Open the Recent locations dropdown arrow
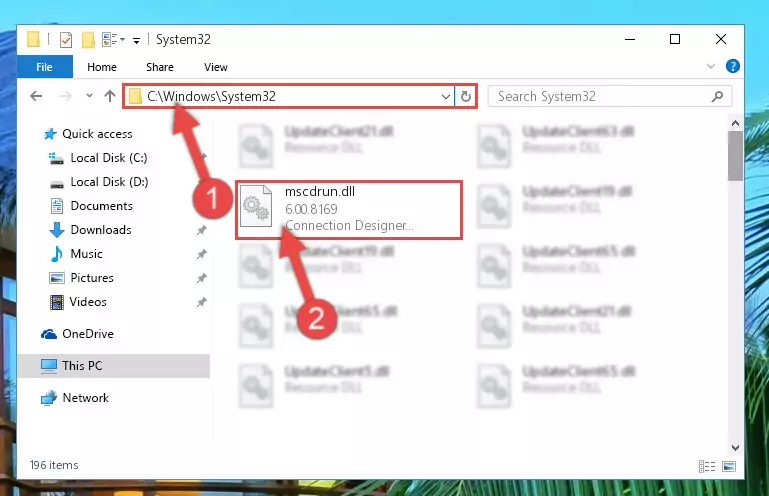 tap(89, 96)
